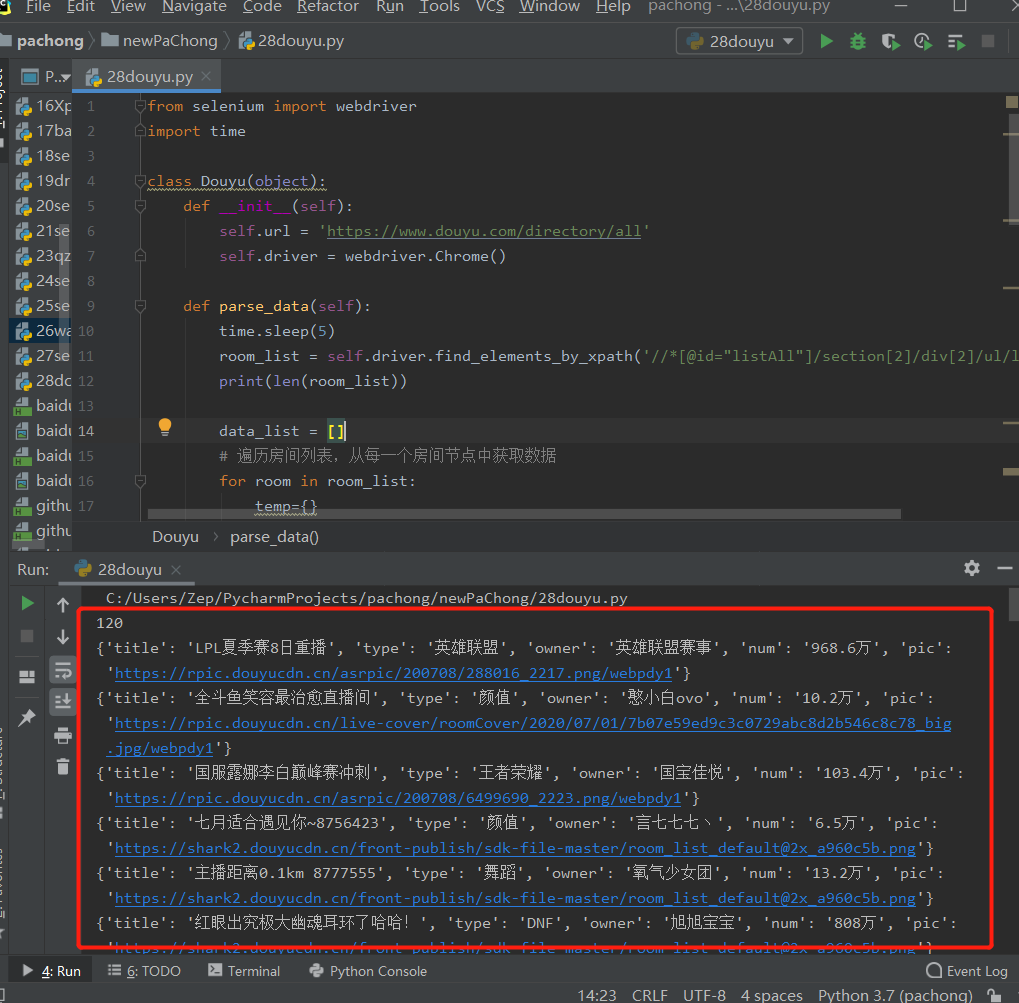Screen dimensions: 1019x1003
Task: Click the Python 3.7 (pachong) interpreter status
Action: tap(895, 995)
